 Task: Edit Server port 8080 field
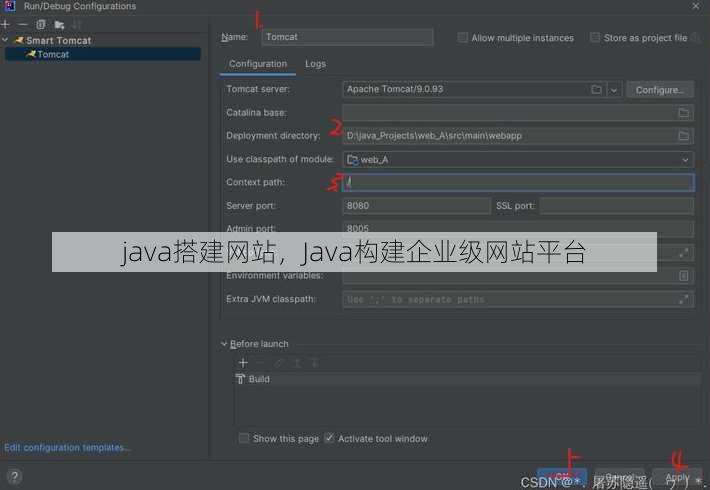tap(416, 206)
